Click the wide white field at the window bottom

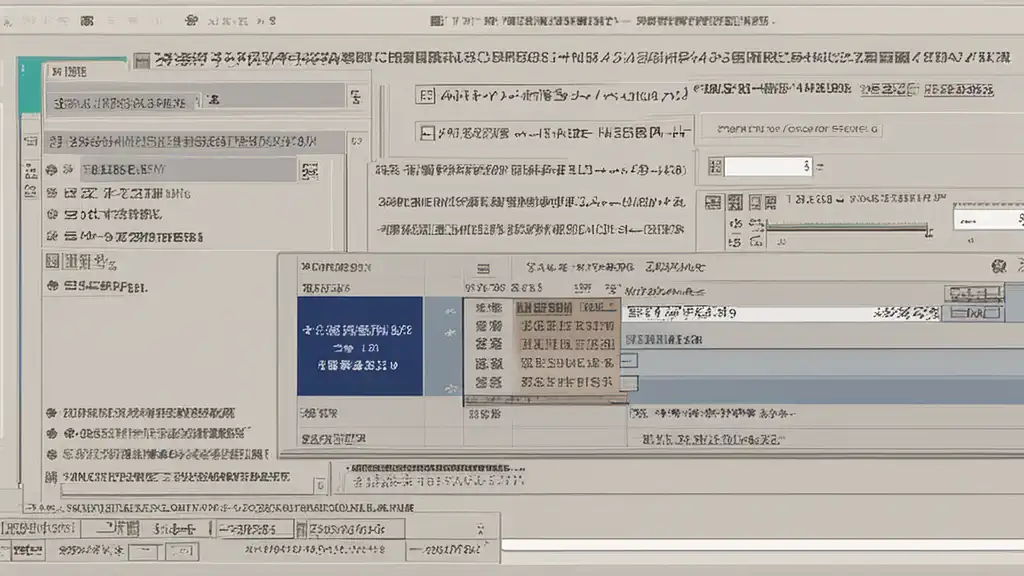(x=762, y=546)
